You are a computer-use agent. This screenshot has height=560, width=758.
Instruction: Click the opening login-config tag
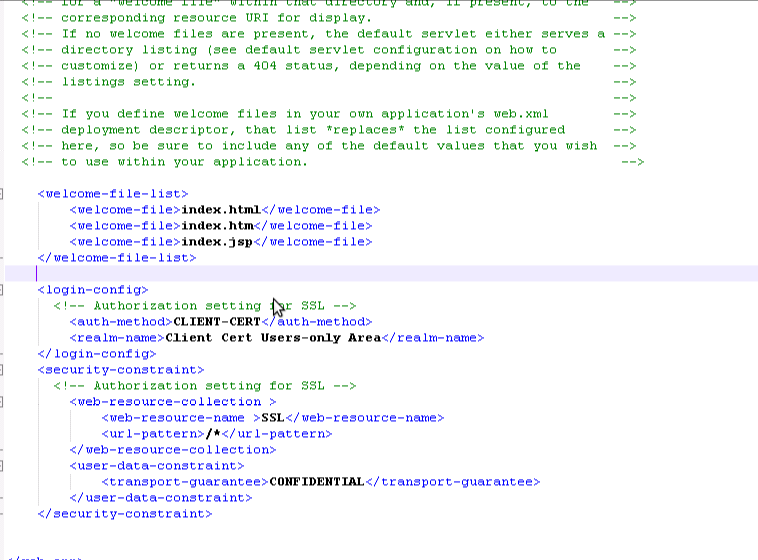coord(93,290)
